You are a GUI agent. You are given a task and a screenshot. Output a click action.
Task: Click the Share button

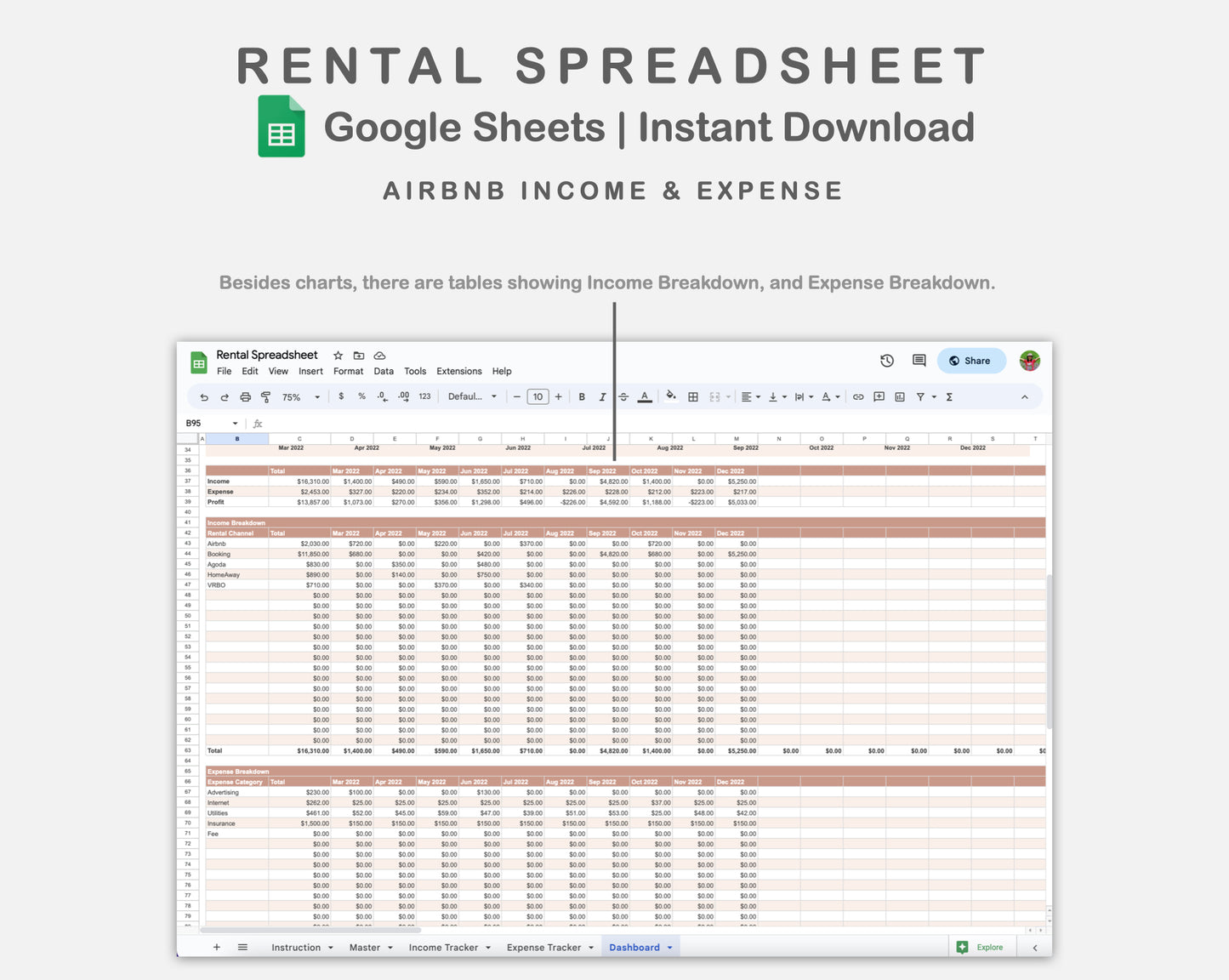[x=970, y=360]
